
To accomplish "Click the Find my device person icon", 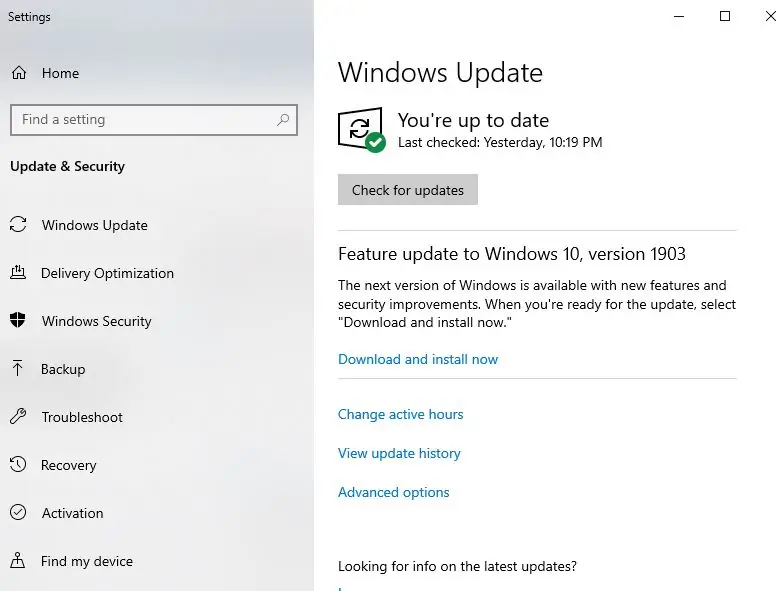I will [17, 560].
